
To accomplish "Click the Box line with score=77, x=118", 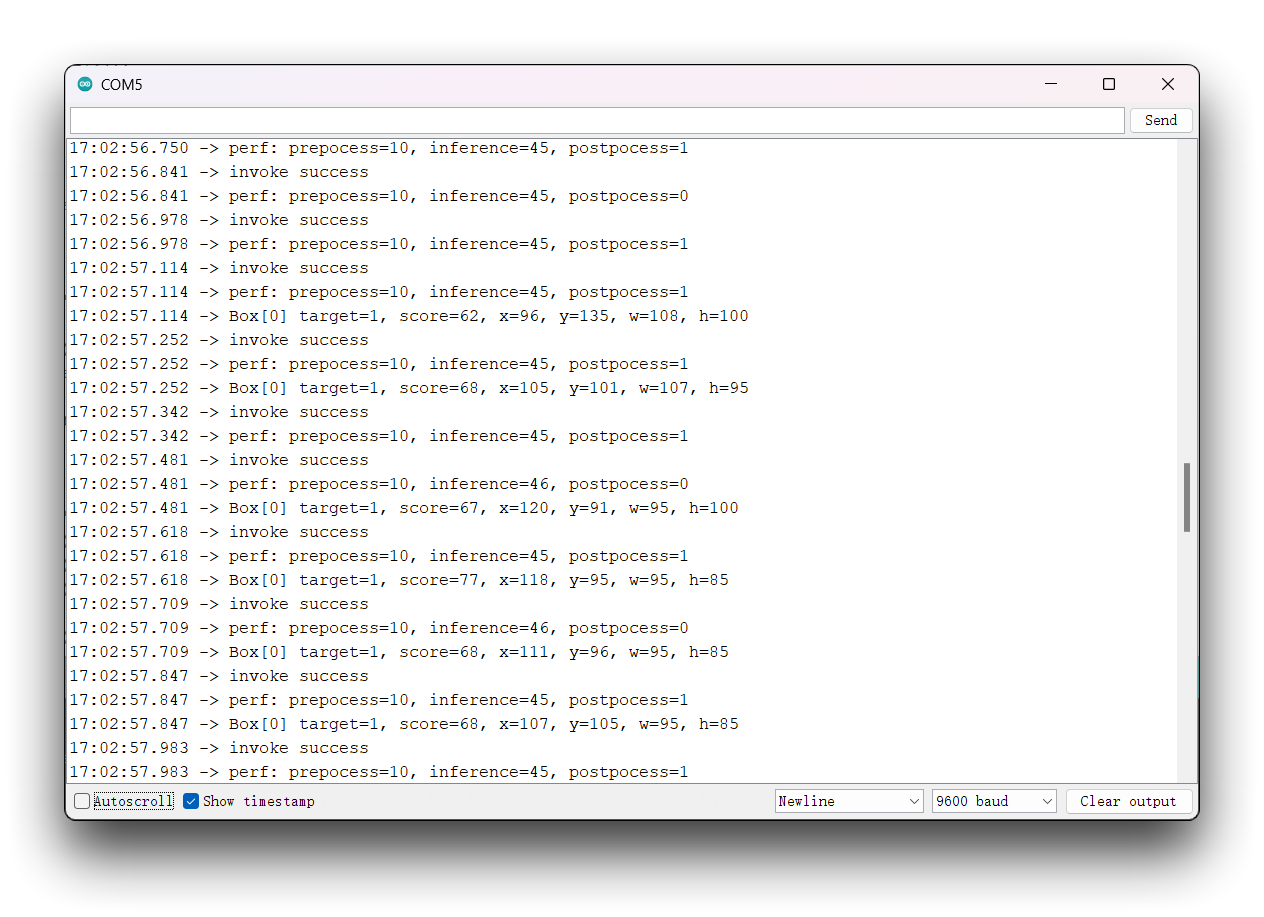I will (399, 580).
